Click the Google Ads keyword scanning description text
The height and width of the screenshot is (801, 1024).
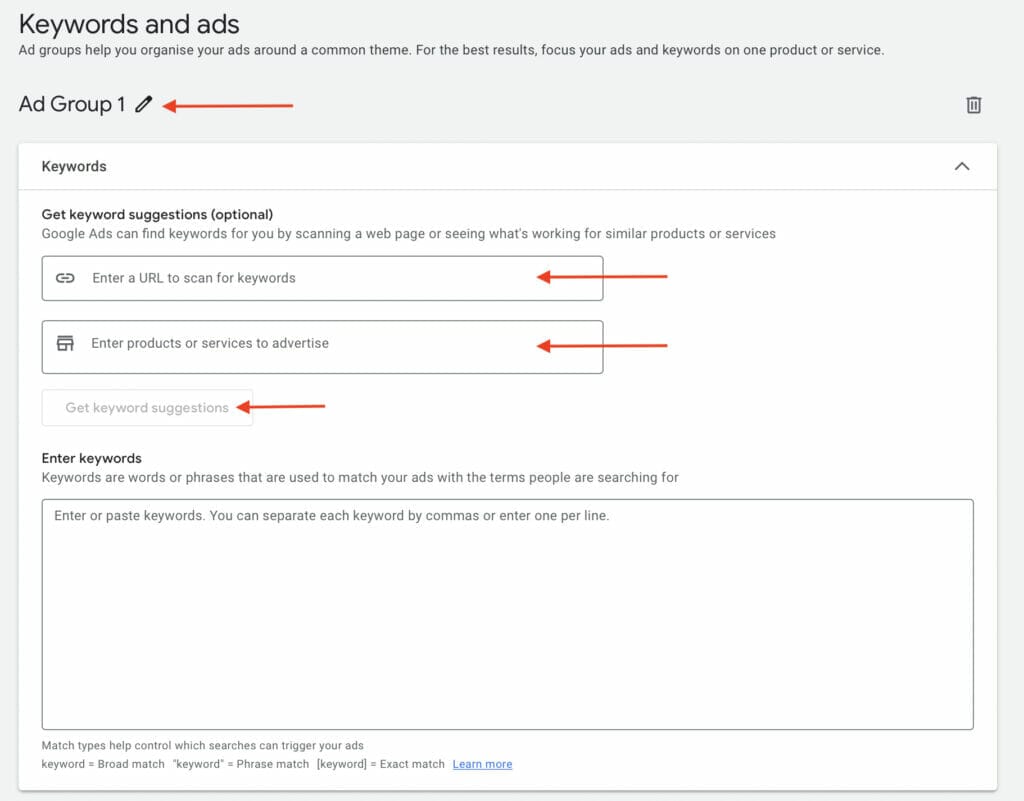[x=408, y=233]
